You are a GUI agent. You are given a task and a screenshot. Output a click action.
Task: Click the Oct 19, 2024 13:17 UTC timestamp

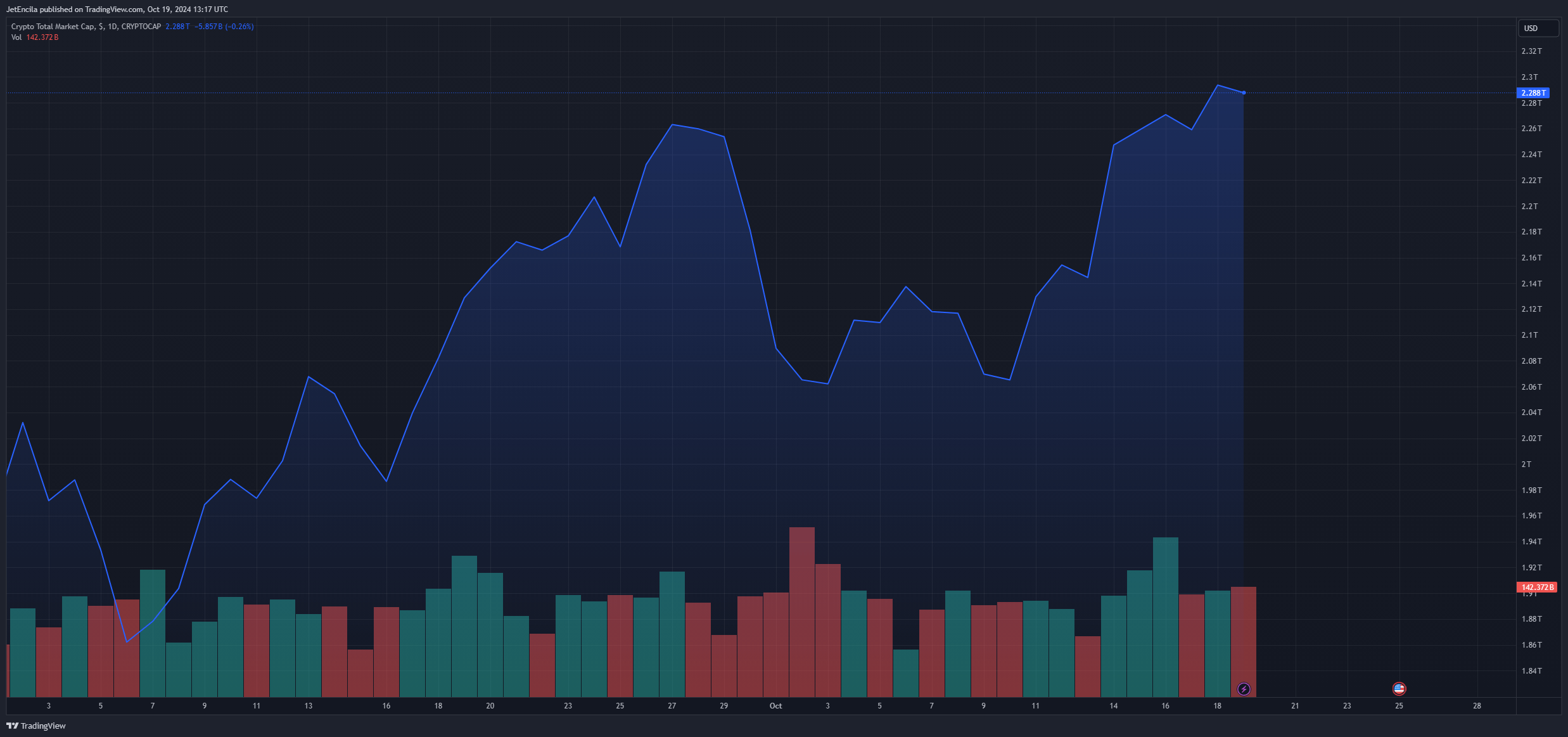[188, 10]
